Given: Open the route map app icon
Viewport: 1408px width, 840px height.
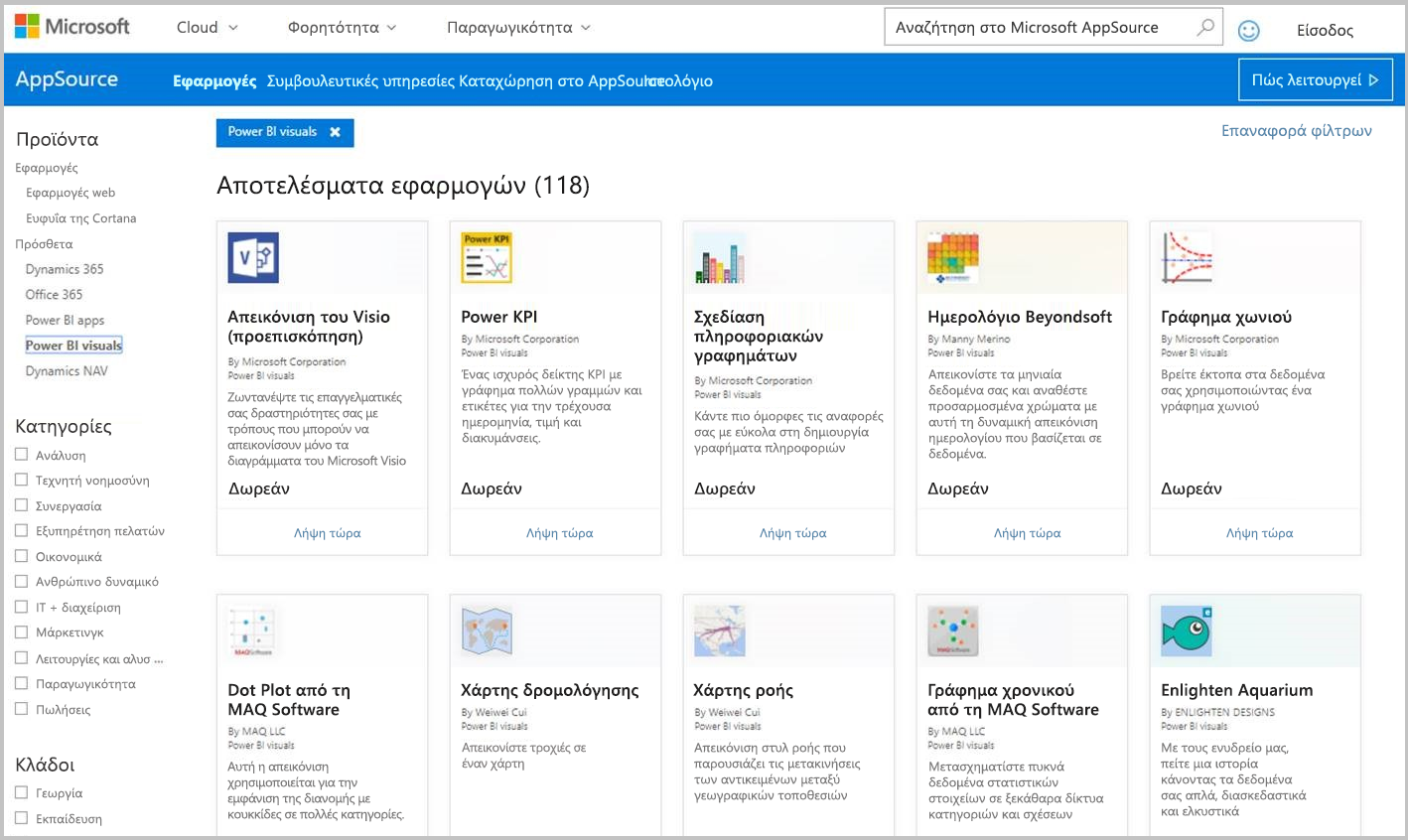Looking at the screenshot, I should click(x=487, y=631).
